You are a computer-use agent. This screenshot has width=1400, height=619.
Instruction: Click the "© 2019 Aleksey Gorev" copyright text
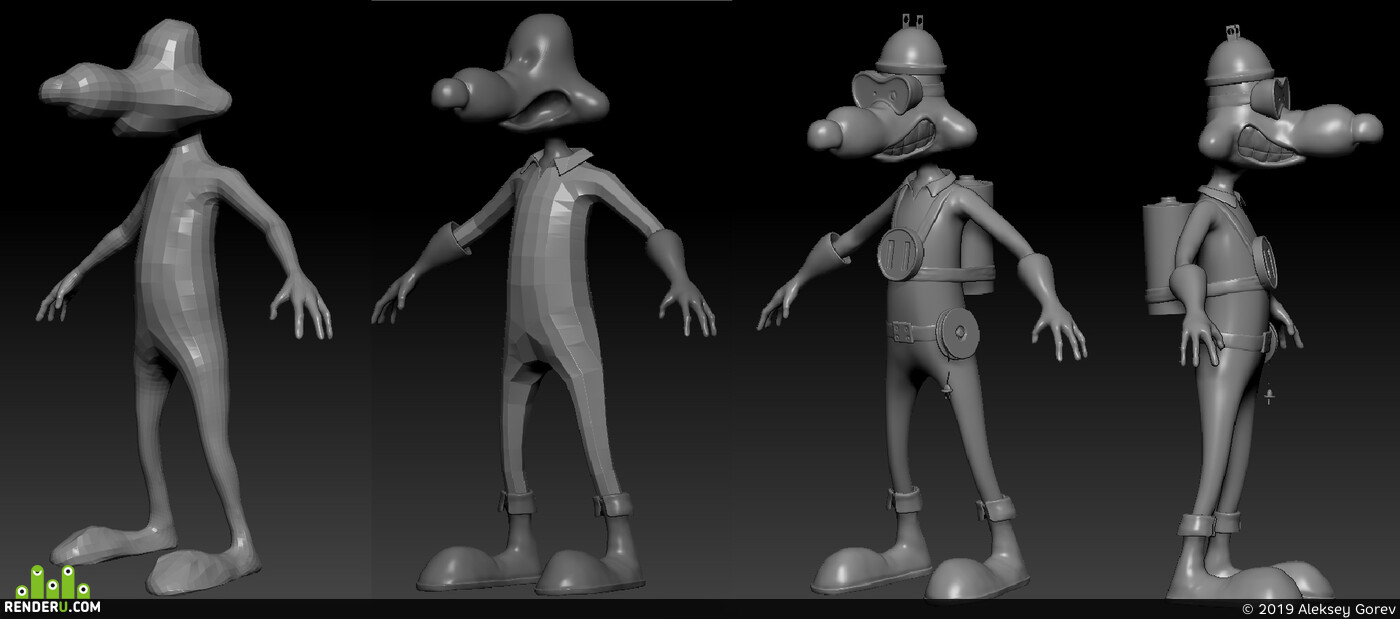point(1317,609)
